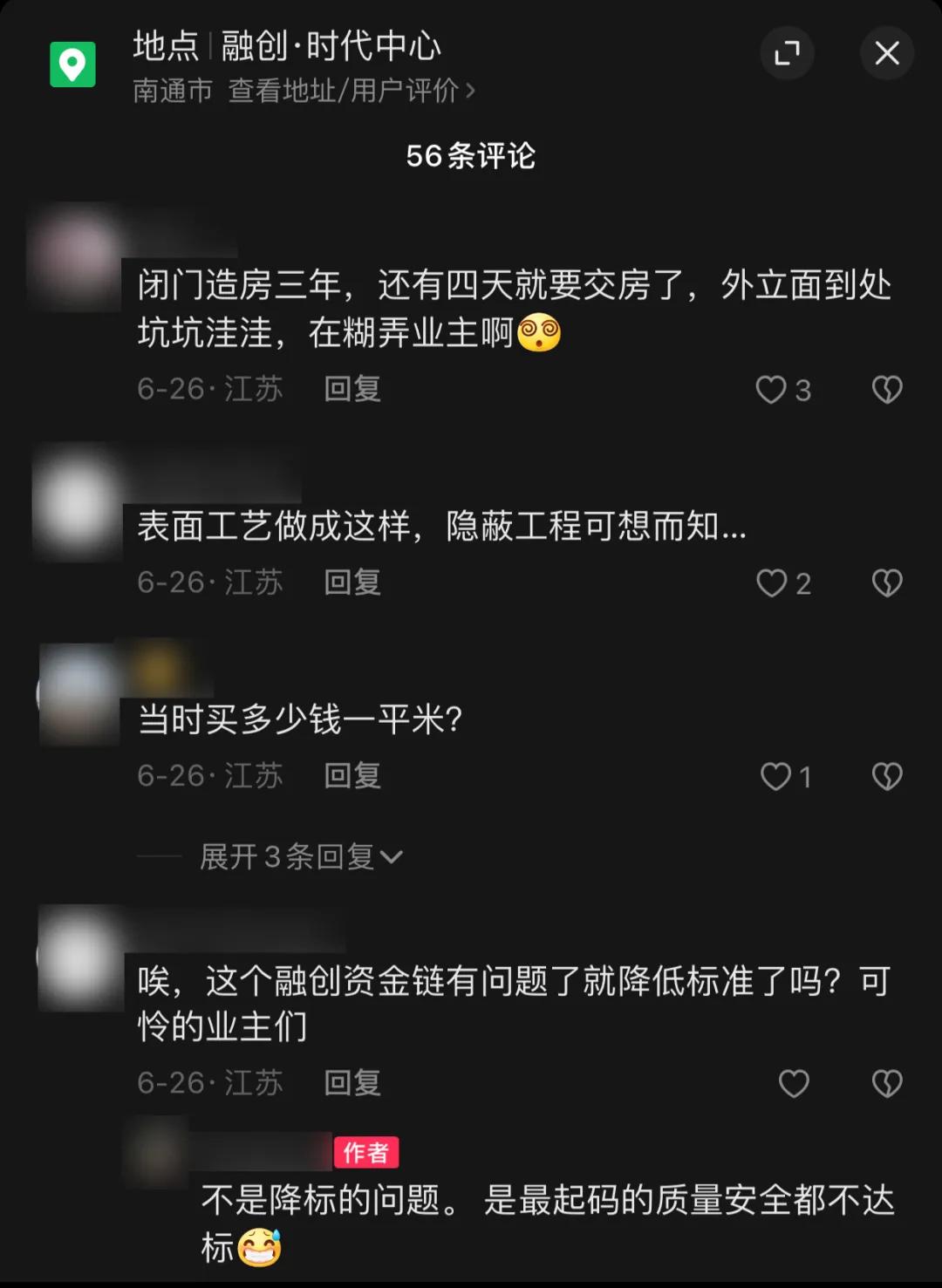Like the 当时买多少钱一平米 comment
Image resolution: width=942 pixels, height=1288 pixels.
tap(775, 776)
